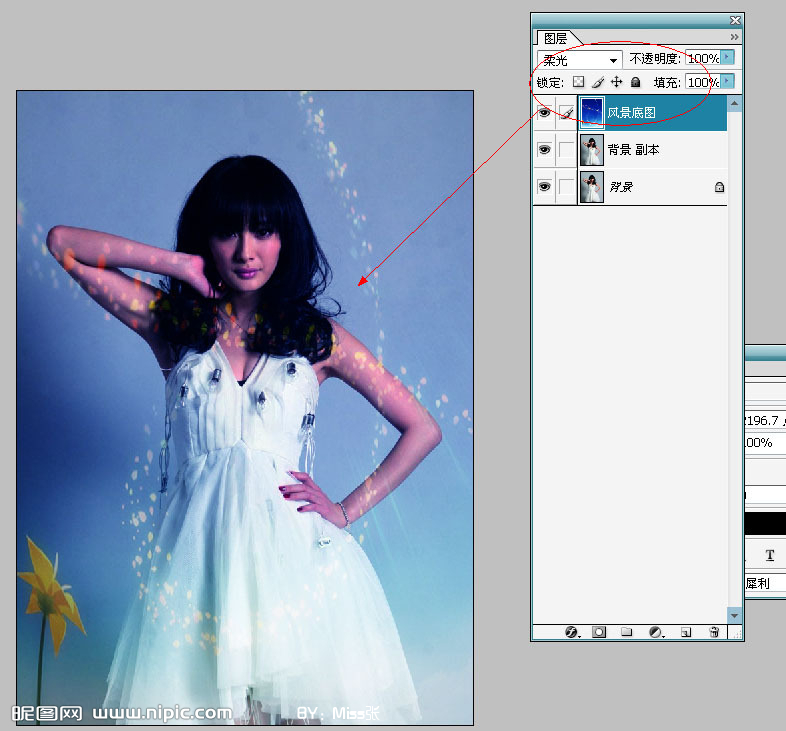Select the layer named 风景底图
Viewport: 786px width, 731px height.
[x=632, y=113]
